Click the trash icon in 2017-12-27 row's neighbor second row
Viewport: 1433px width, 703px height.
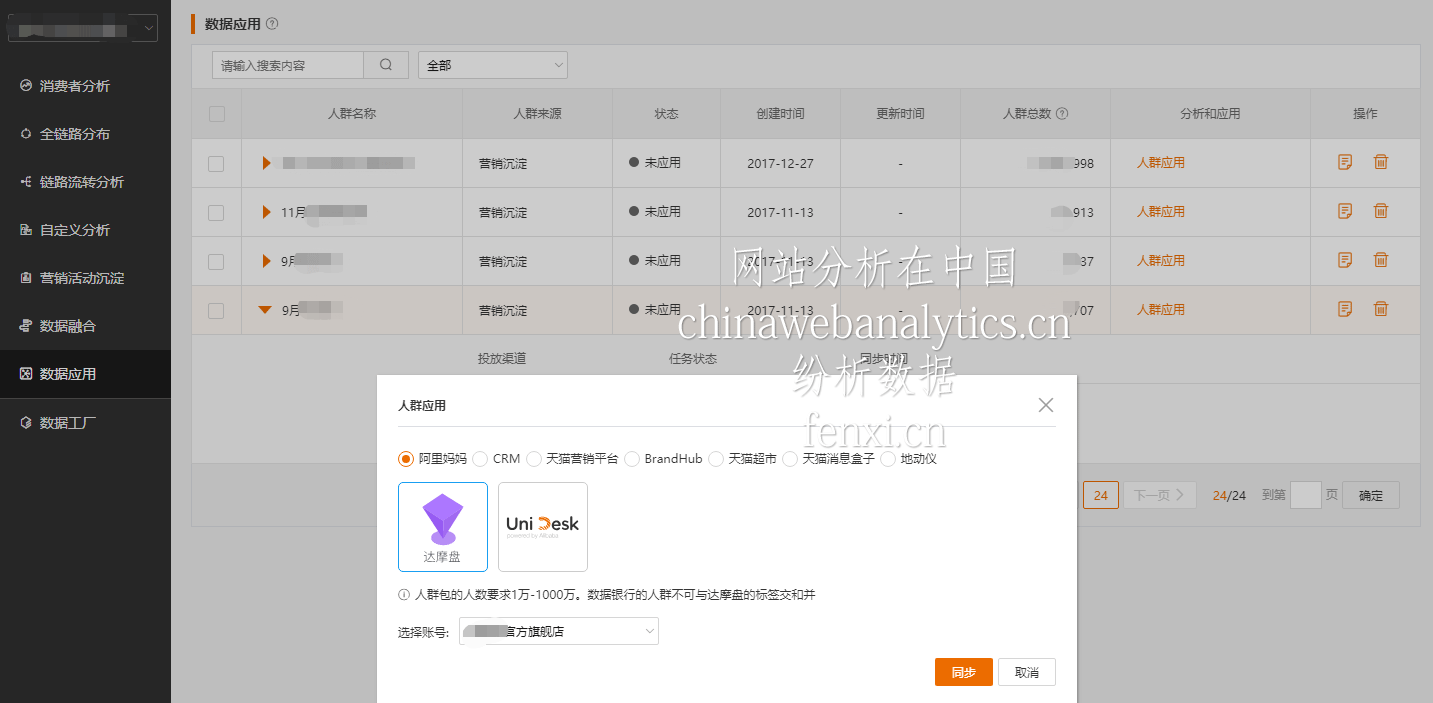click(1380, 211)
